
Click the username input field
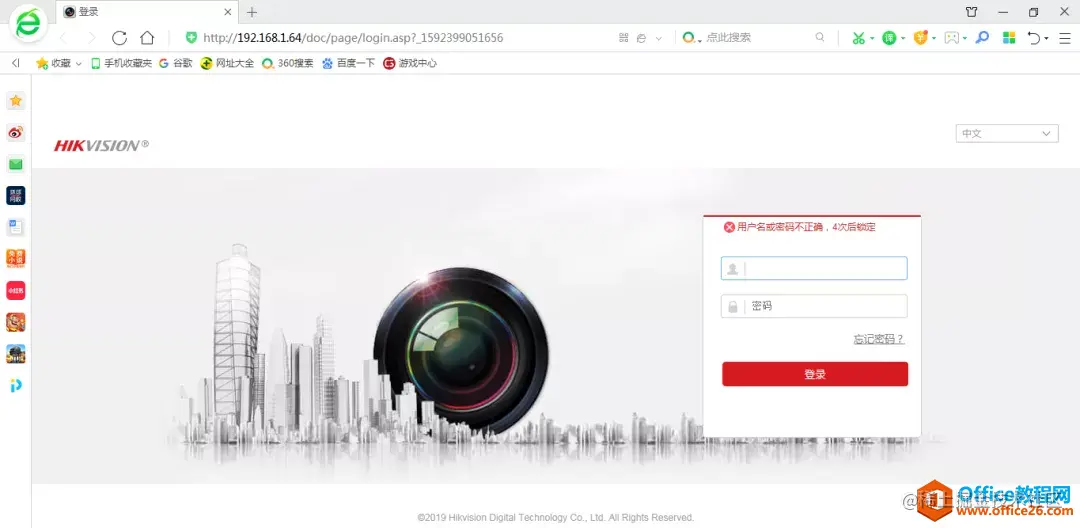814,268
